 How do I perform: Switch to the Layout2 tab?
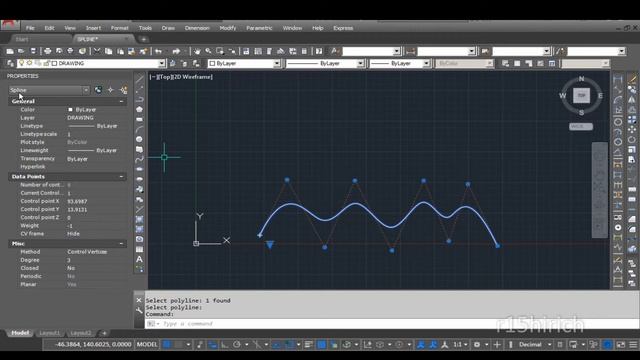[80, 333]
